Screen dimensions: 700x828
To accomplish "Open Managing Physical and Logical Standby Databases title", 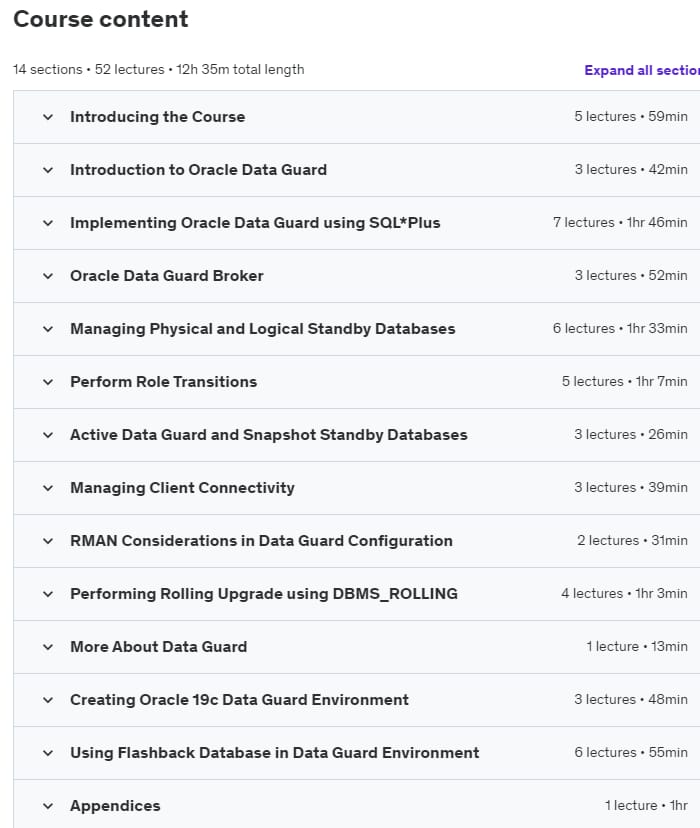I will tap(262, 329).
